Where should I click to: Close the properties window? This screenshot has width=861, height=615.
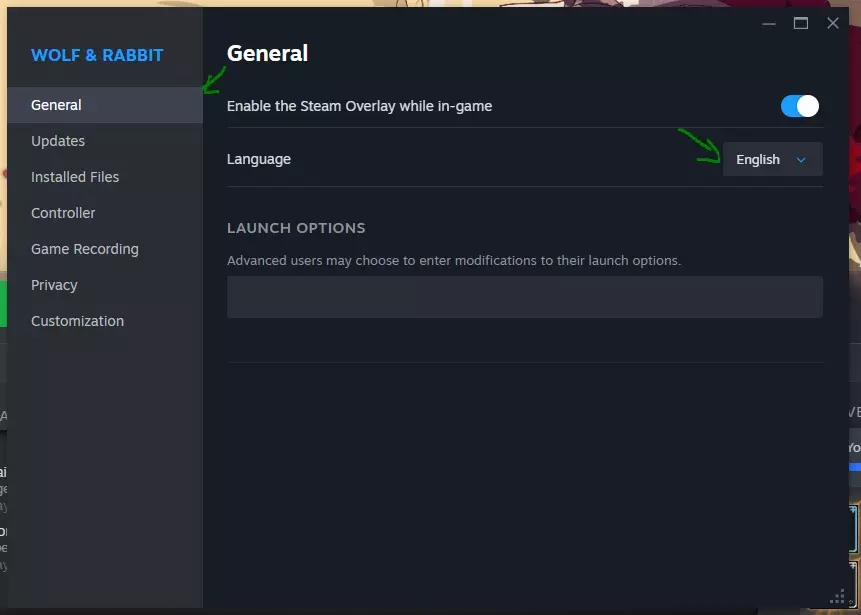tap(833, 23)
